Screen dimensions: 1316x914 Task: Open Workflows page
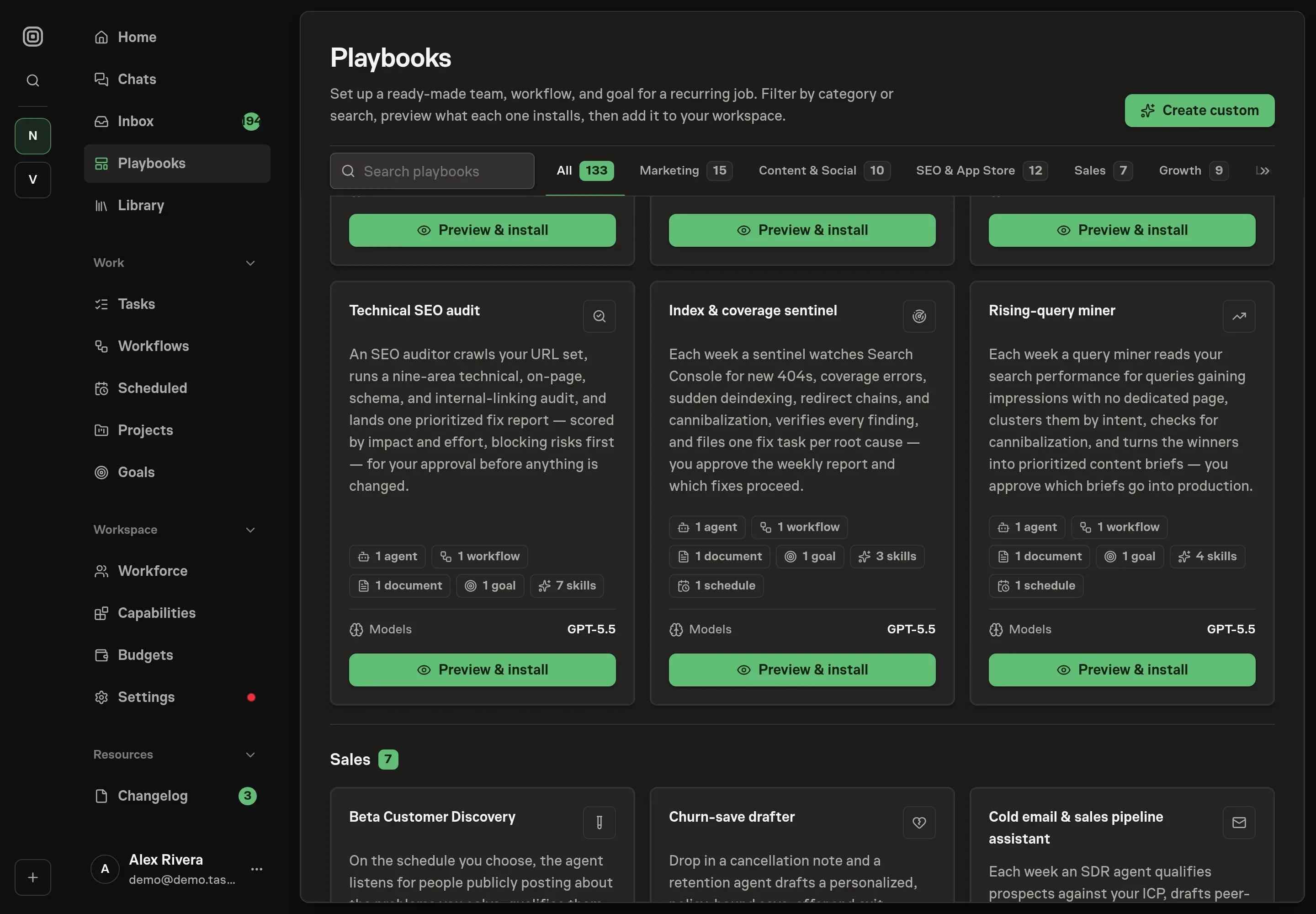coord(177,346)
